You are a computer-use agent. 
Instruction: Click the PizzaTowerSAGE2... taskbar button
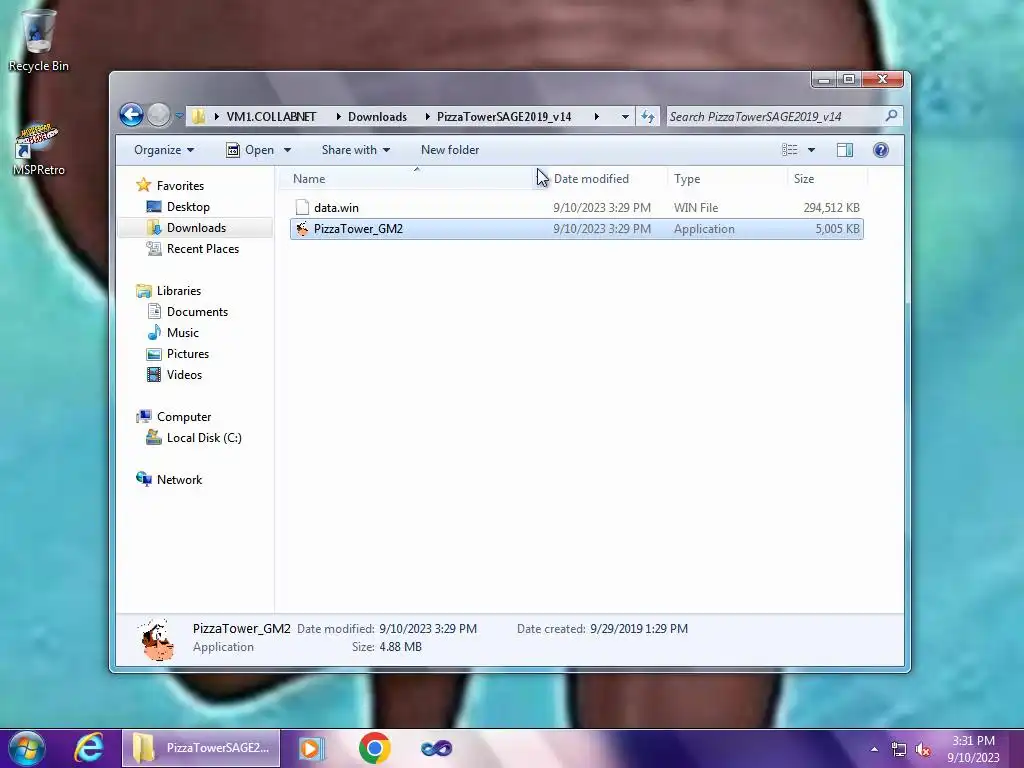pos(201,748)
